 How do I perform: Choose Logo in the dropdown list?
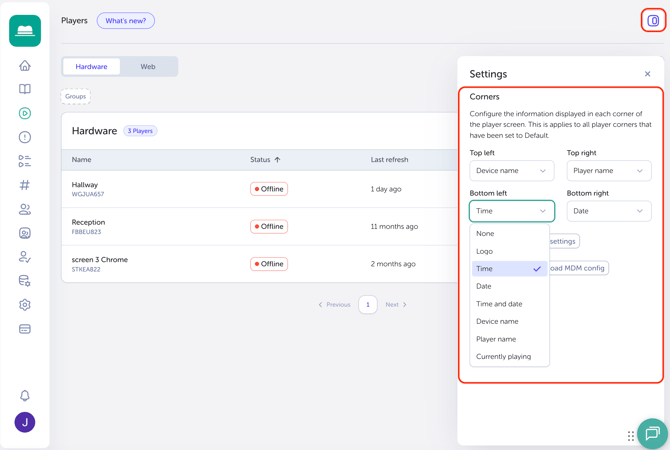tap(509, 251)
